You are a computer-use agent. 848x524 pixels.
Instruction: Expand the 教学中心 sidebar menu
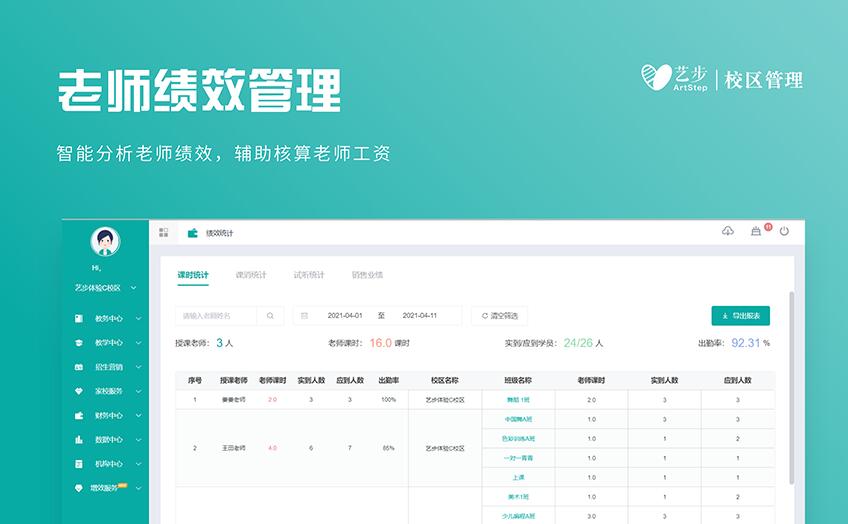click(x=138, y=343)
